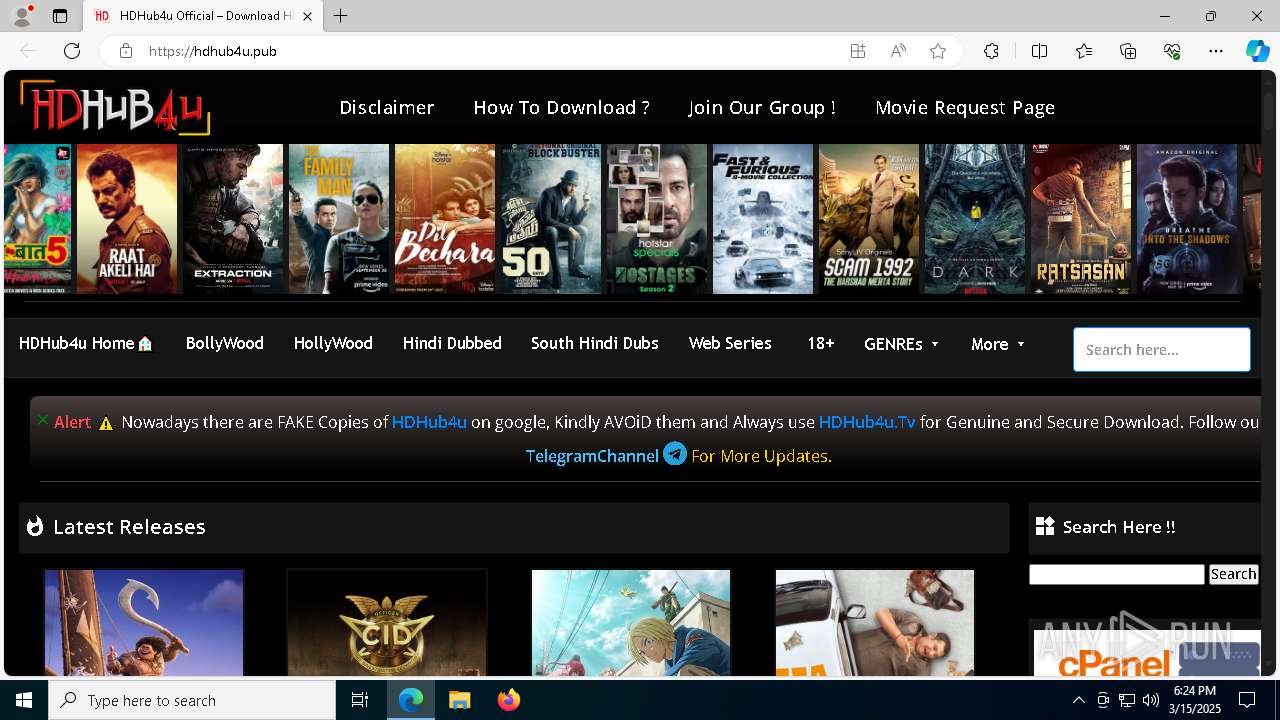Open BollyWood category
Viewport: 1280px width, 720px height.
coord(225,343)
